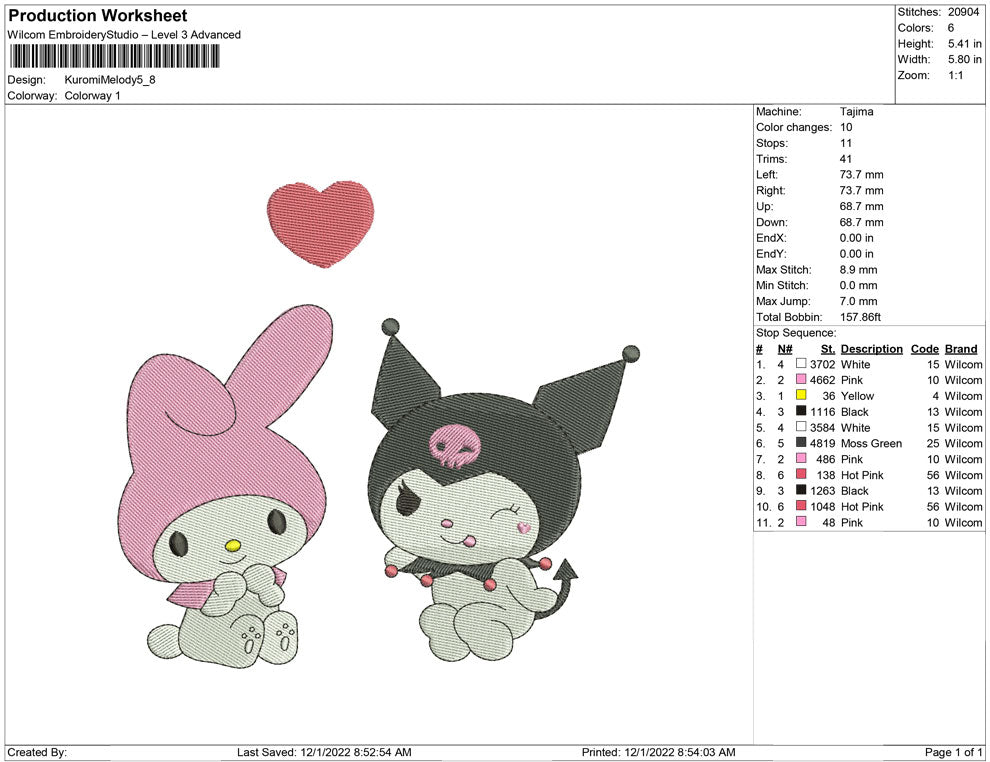990x762 pixels.
Task: Click the 'Stops:' label
Action: [x=772, y=143]
